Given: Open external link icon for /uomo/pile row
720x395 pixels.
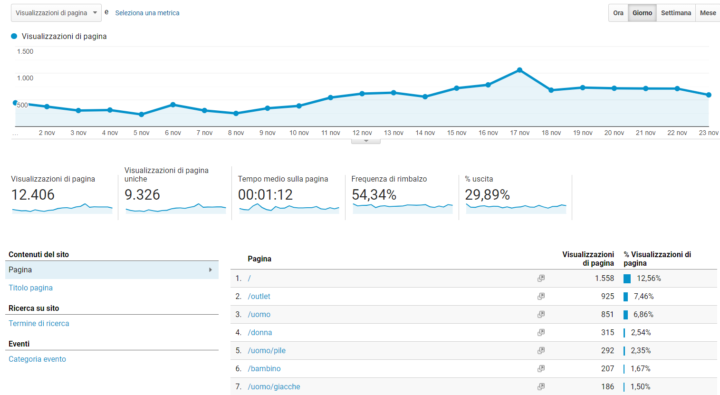Looking at the screenshot, I should point(541,350).
